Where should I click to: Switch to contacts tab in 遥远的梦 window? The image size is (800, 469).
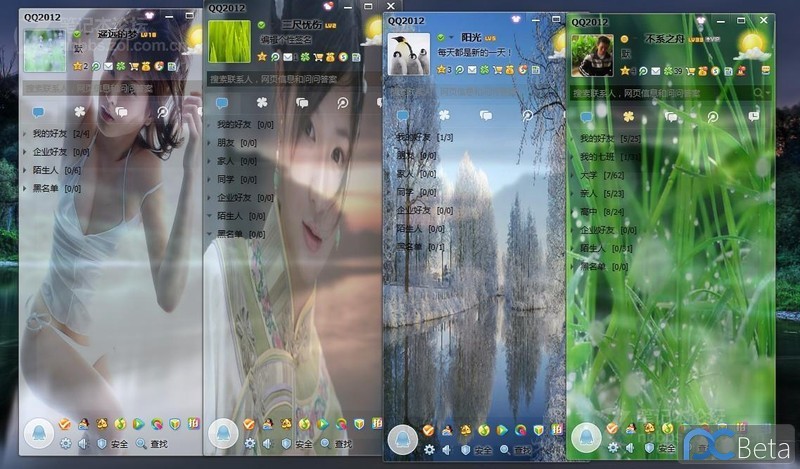38,112
